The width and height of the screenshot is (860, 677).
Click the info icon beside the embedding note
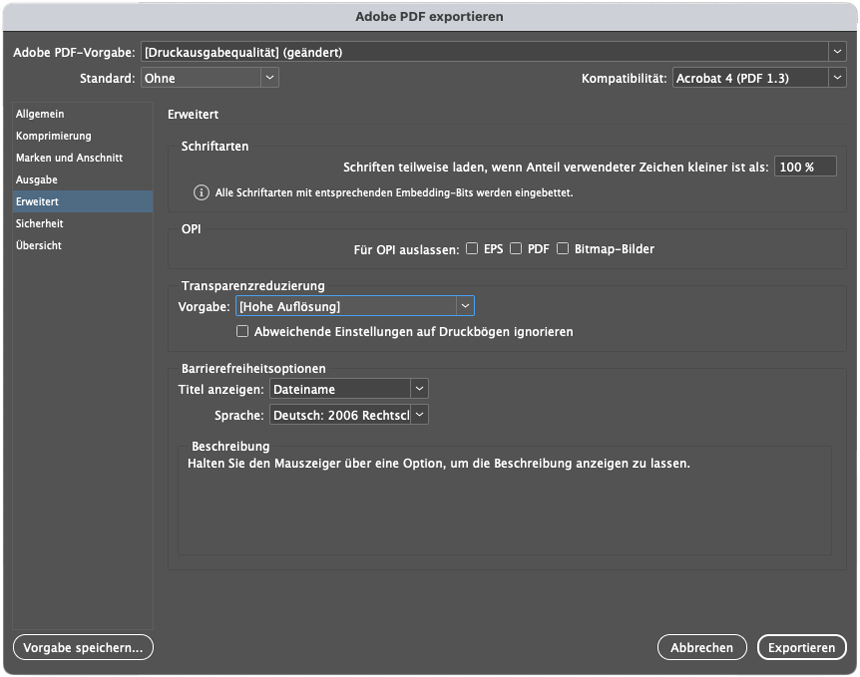pos(201,193)
